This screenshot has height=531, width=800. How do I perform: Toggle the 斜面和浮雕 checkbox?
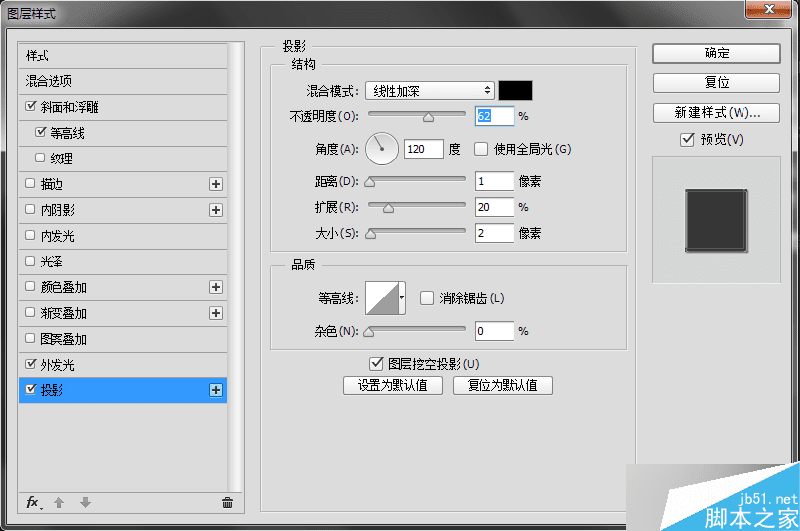tap(31, 106)
